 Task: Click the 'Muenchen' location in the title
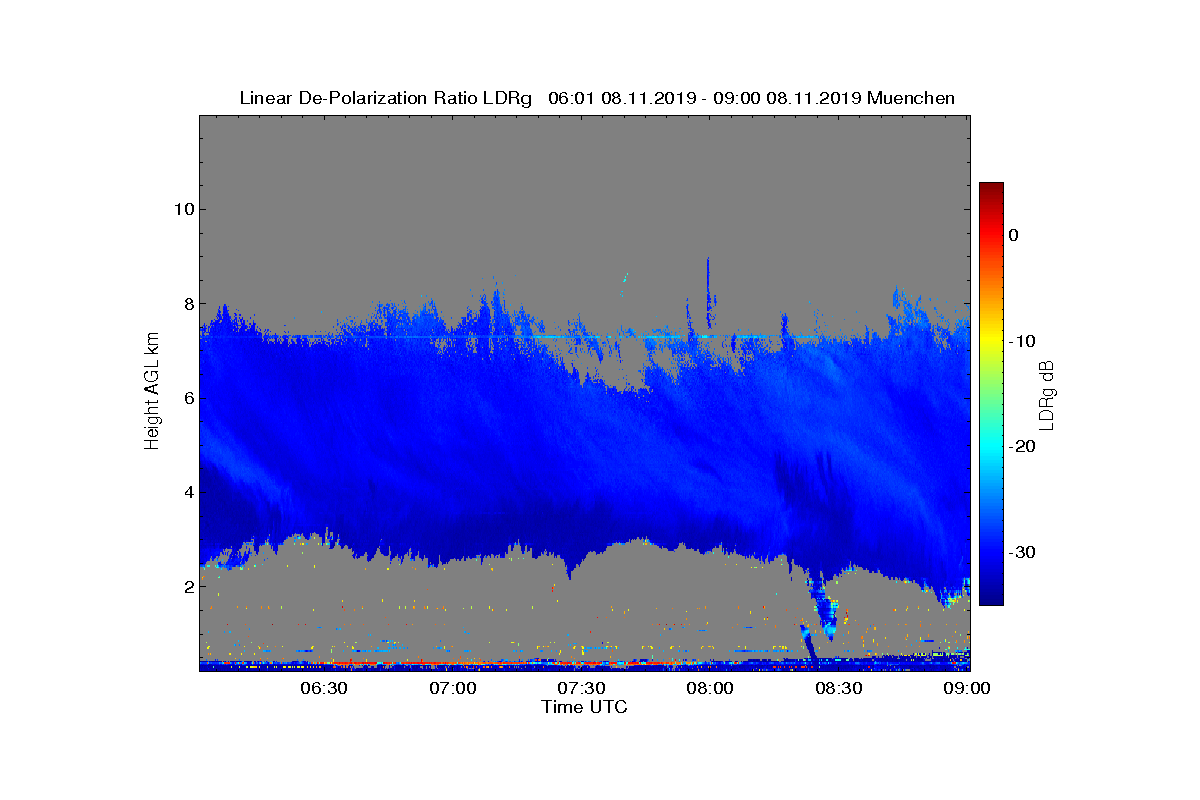tap(911, 98)
